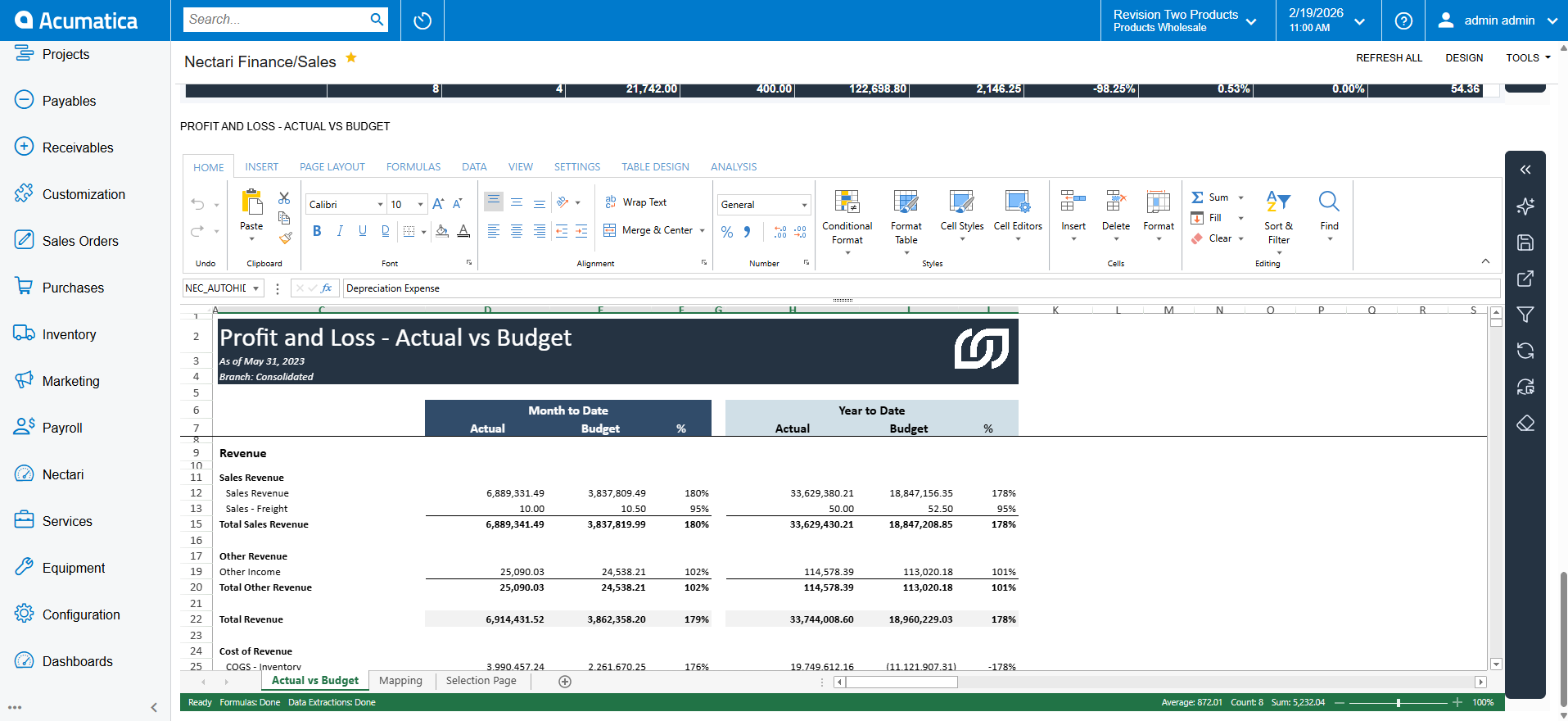The height and width of the screenshot is (721, 1568).
Task: Toggle Wrap Text for selected cells
Action: (x=636, y=202)
